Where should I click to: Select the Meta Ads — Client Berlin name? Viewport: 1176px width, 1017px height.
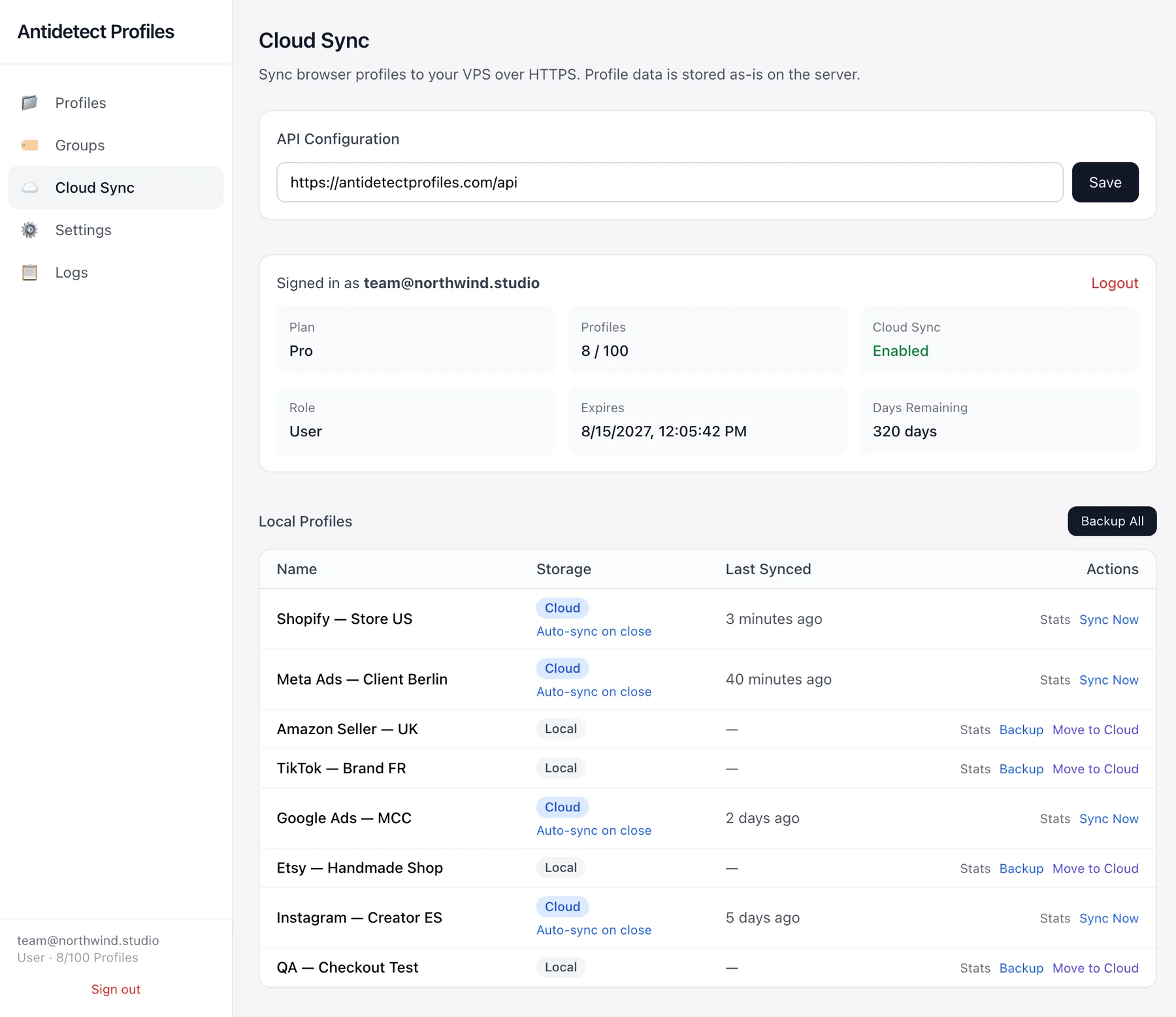pyautogui.click(x=362, y=679)
